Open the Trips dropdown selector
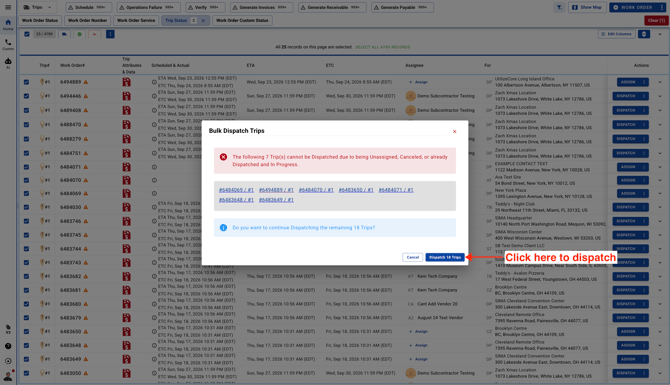670x385 pixels. point(38,7)
